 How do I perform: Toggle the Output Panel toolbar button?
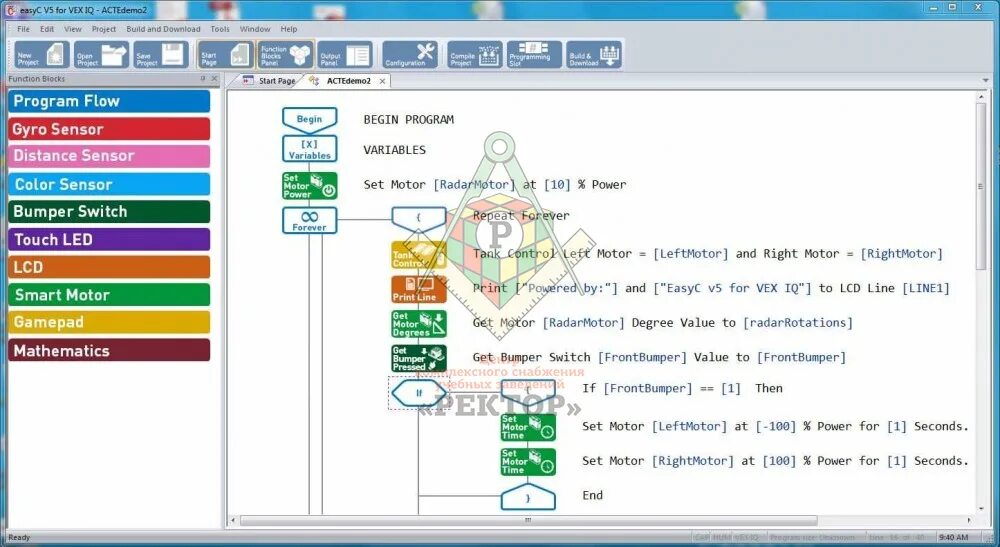(345, 55)
